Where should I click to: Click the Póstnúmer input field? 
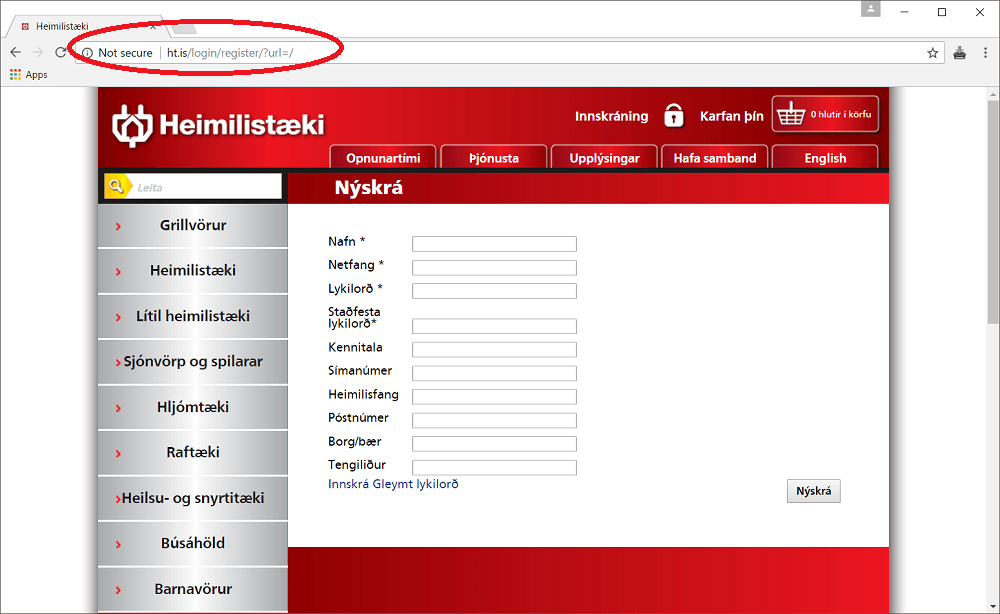(x=494, y=420)
